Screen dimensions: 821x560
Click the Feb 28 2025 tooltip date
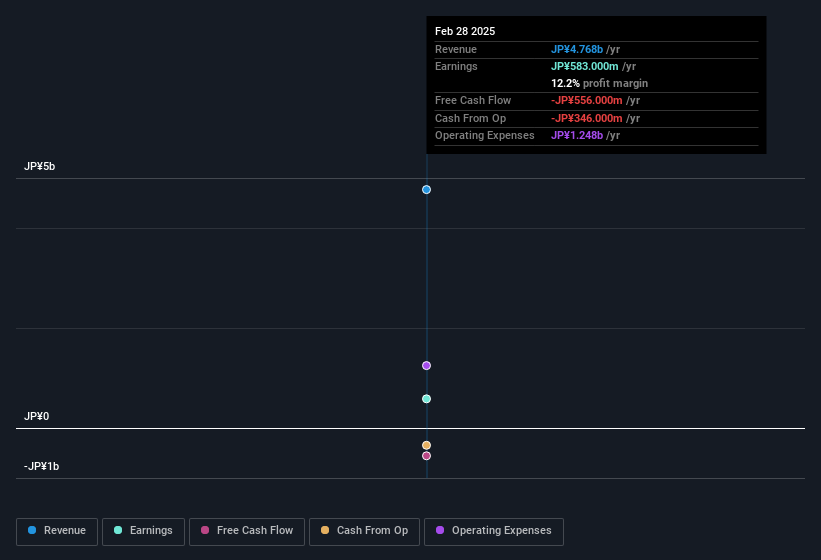click(x=465, y=31)
